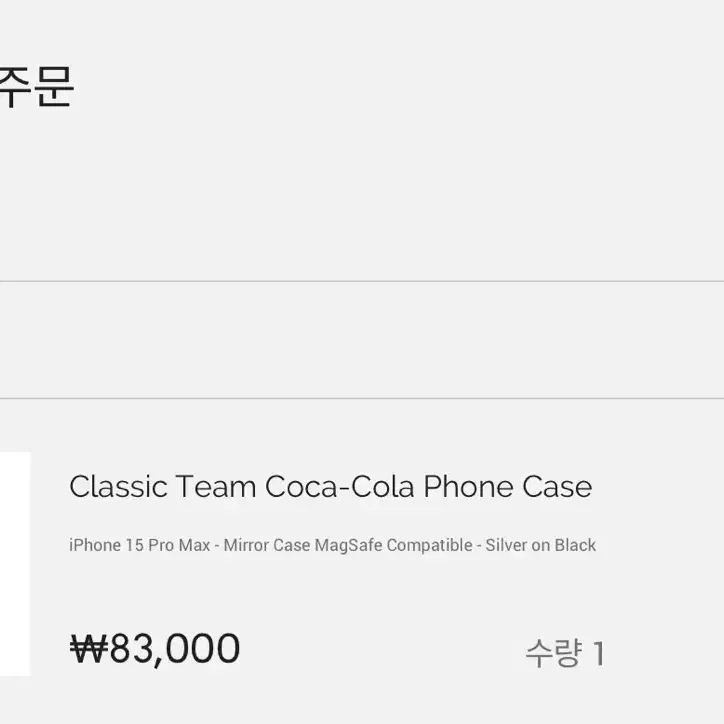The width and height of the screenshot is (724, 724).
Task: Select the white product thumbnail image
Action: (x=15, y=564)
